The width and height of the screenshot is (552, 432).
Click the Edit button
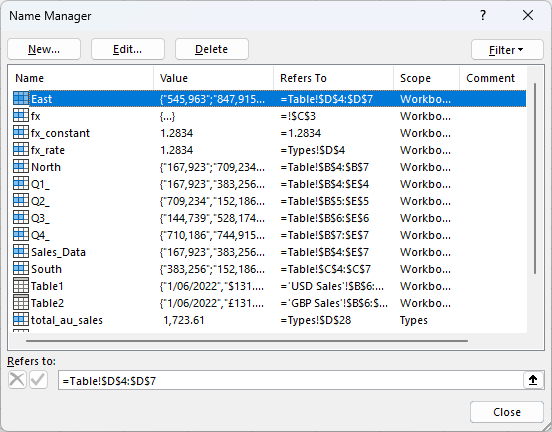click(x=128, y=49)
